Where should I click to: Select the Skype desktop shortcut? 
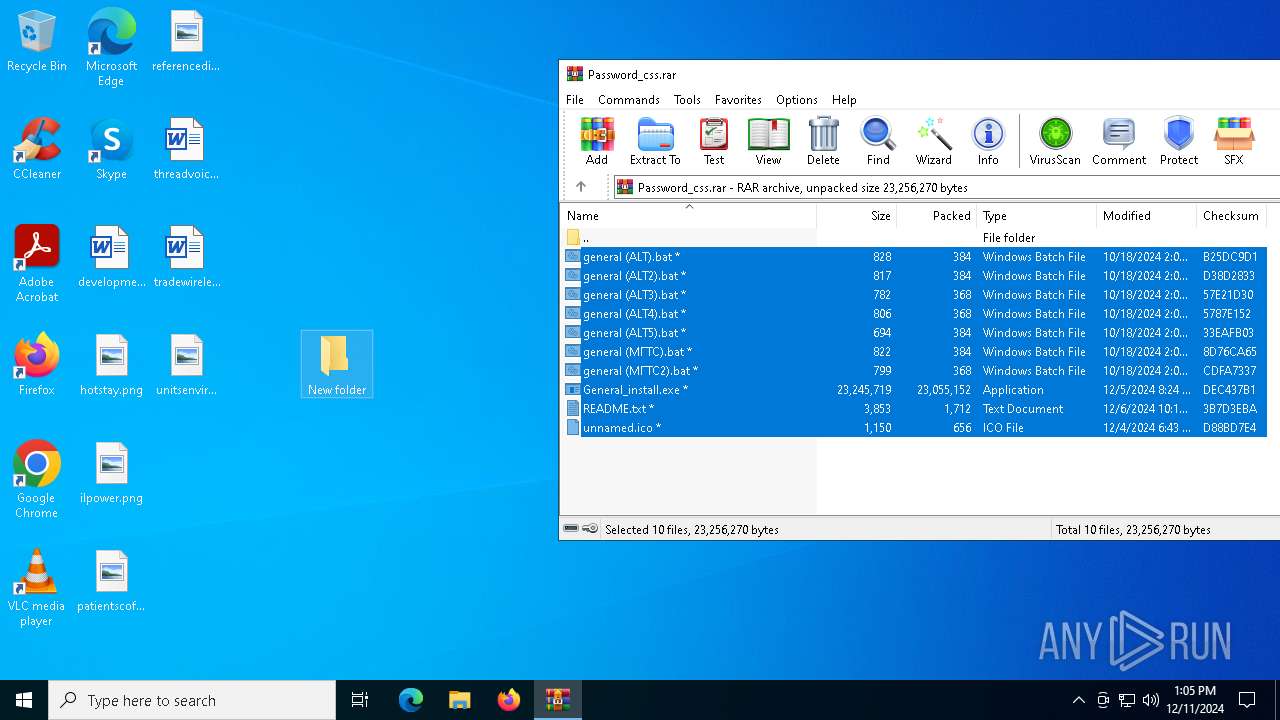[111, 149]
